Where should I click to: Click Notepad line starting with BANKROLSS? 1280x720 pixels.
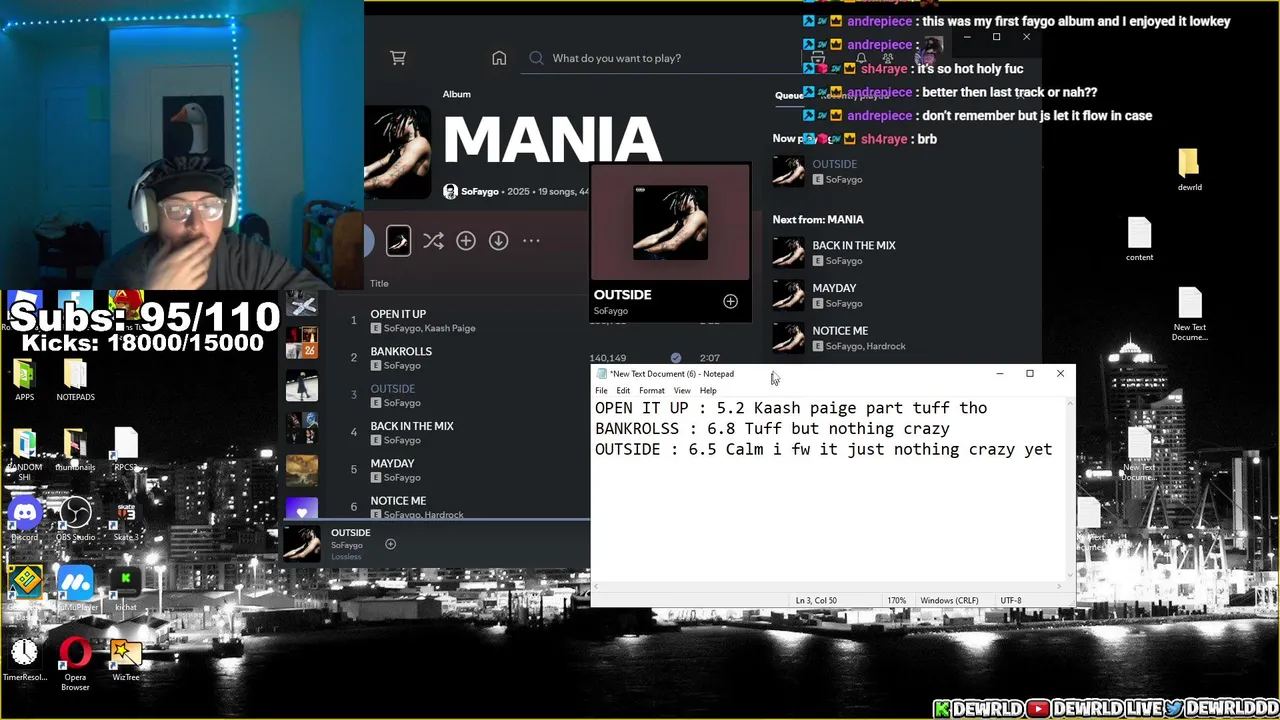pyautogui.click(x=772, y=429)
